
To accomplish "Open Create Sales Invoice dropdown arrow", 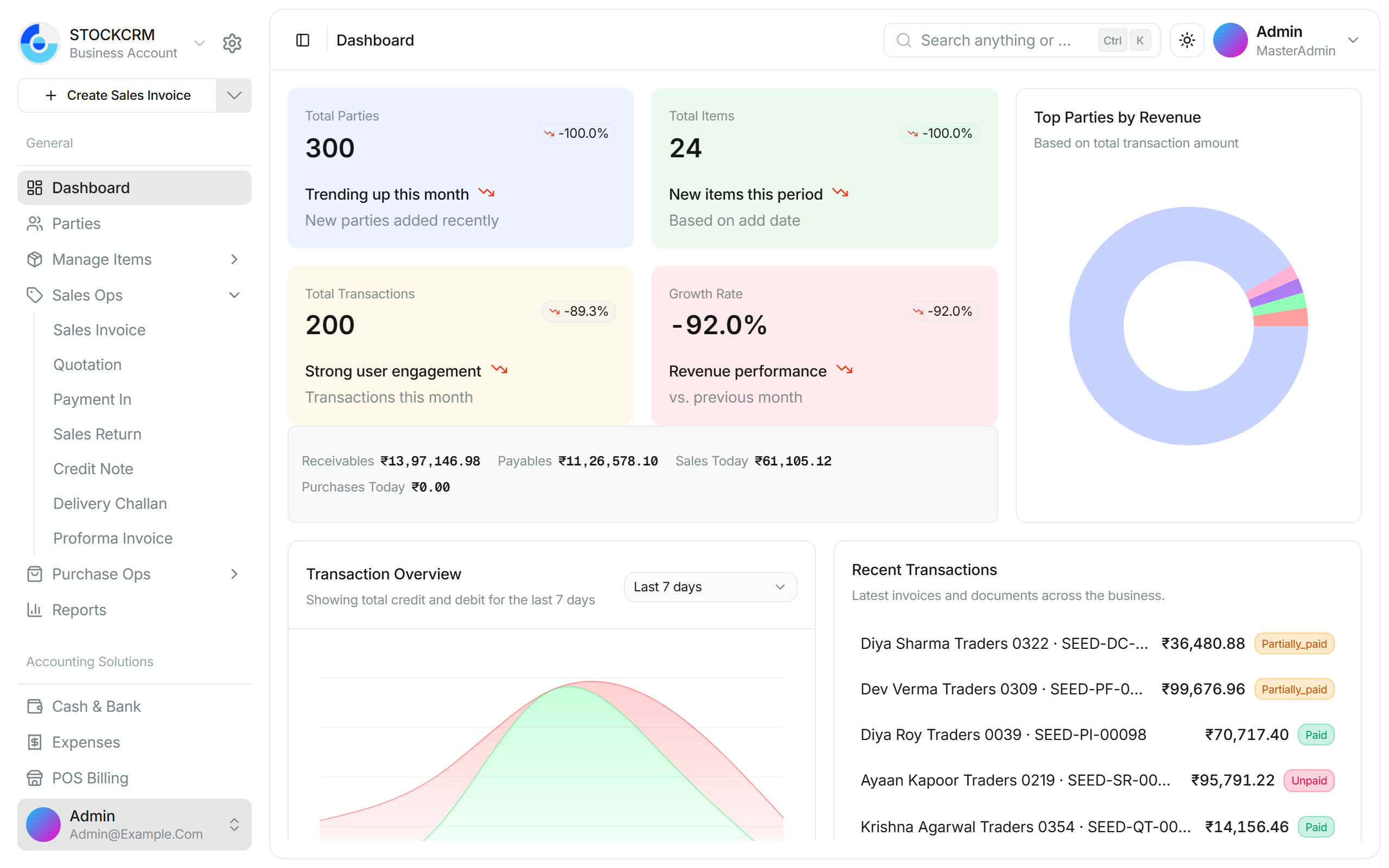I will [234, 95].
